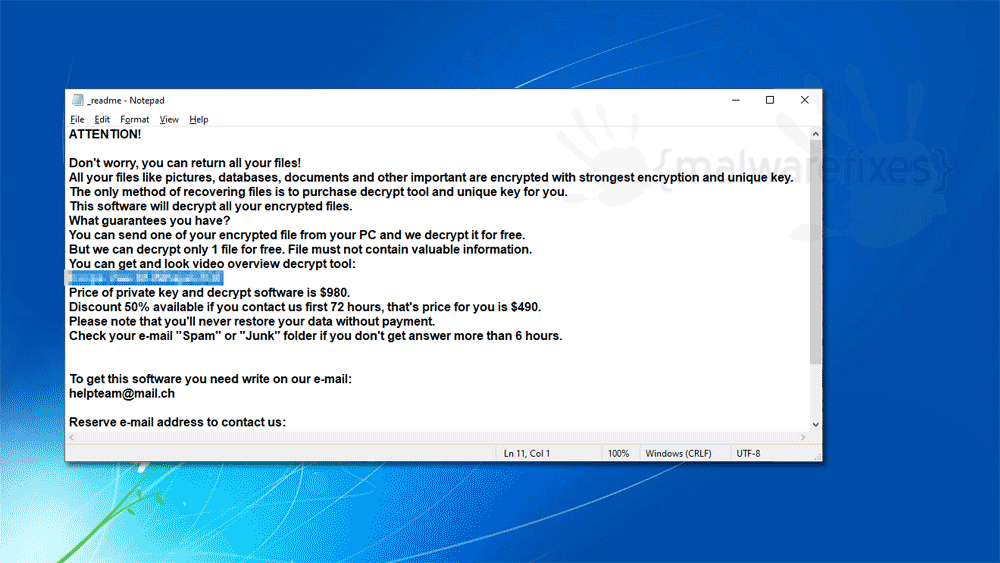Click the horizontal scrollbar right arrow
The width and height of the screenshot is (1000, 563).
pos(803,437)
